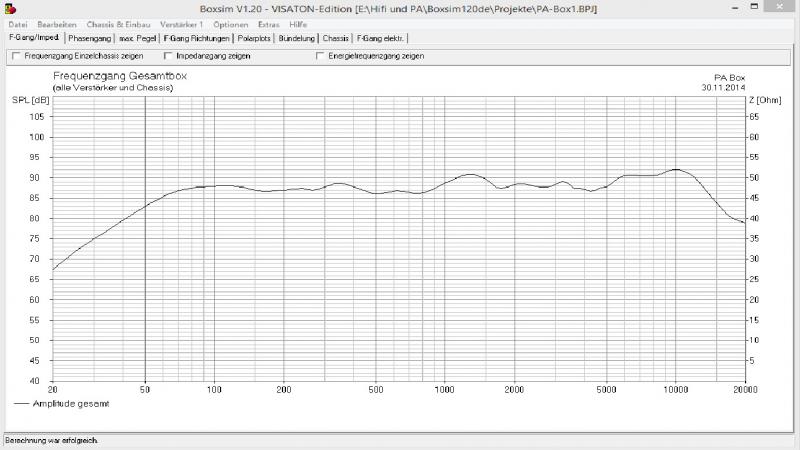This screenshot has height=450, width=800.
Task: Enable Energiefrequenzgang zeigen checkbox
Action: coord(320,56)
